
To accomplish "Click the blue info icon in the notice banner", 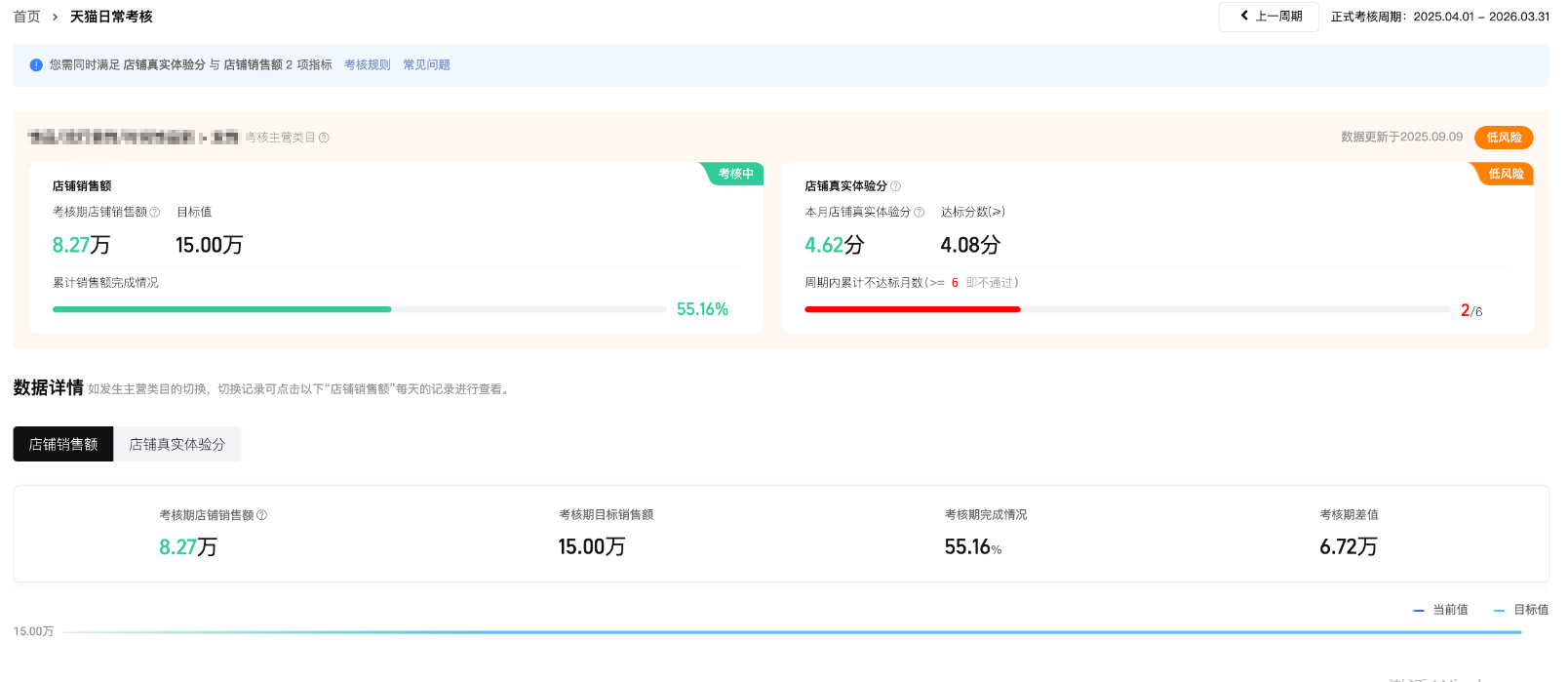I will [36, 65].
